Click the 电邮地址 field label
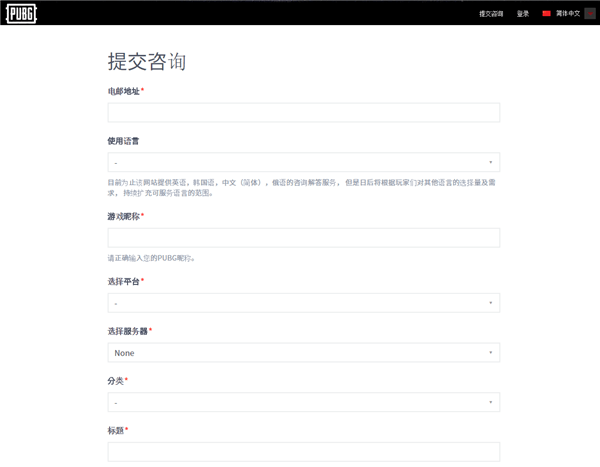 click(124, 91)
